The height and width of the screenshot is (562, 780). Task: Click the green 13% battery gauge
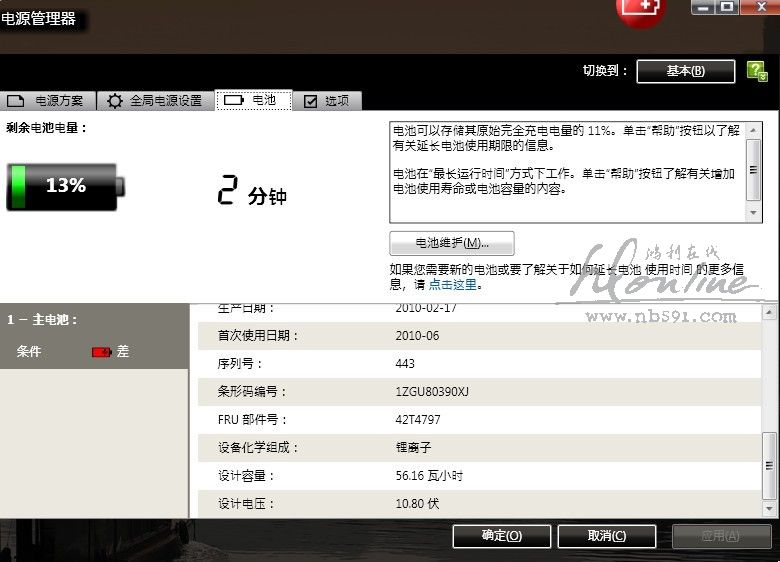[66, 186]
